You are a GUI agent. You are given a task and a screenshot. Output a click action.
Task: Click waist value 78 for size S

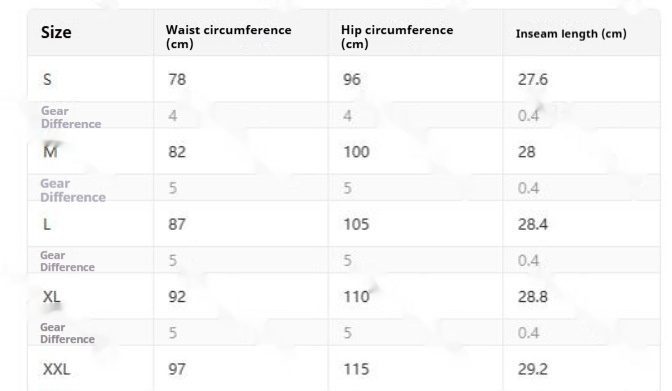tap(177, 79)
